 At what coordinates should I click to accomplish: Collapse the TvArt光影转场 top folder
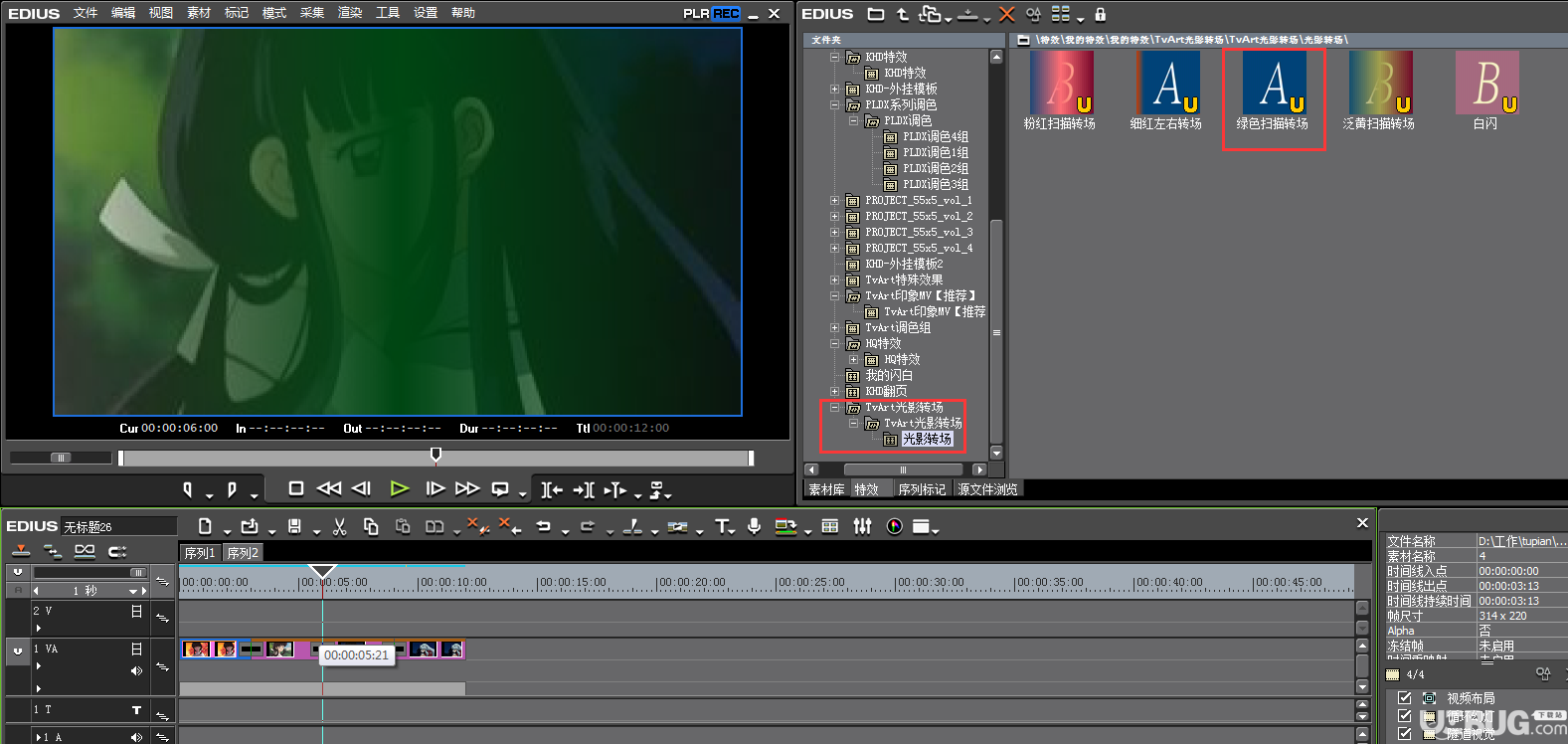(834, 407)
